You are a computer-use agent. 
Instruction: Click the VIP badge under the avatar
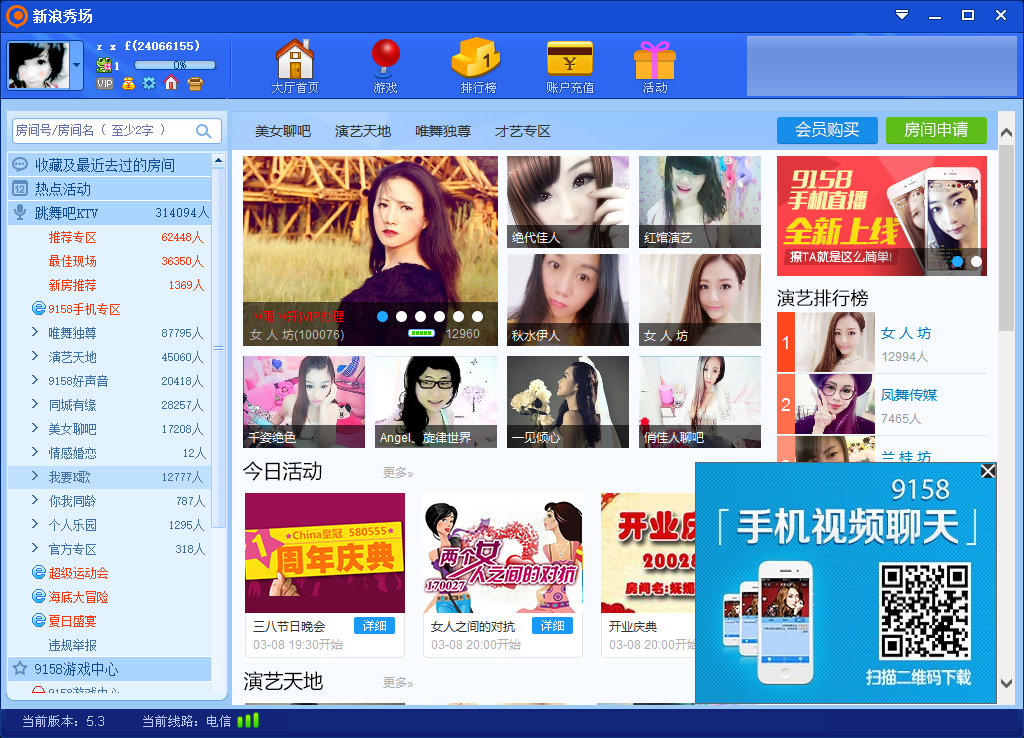click(x=104, y=83)
